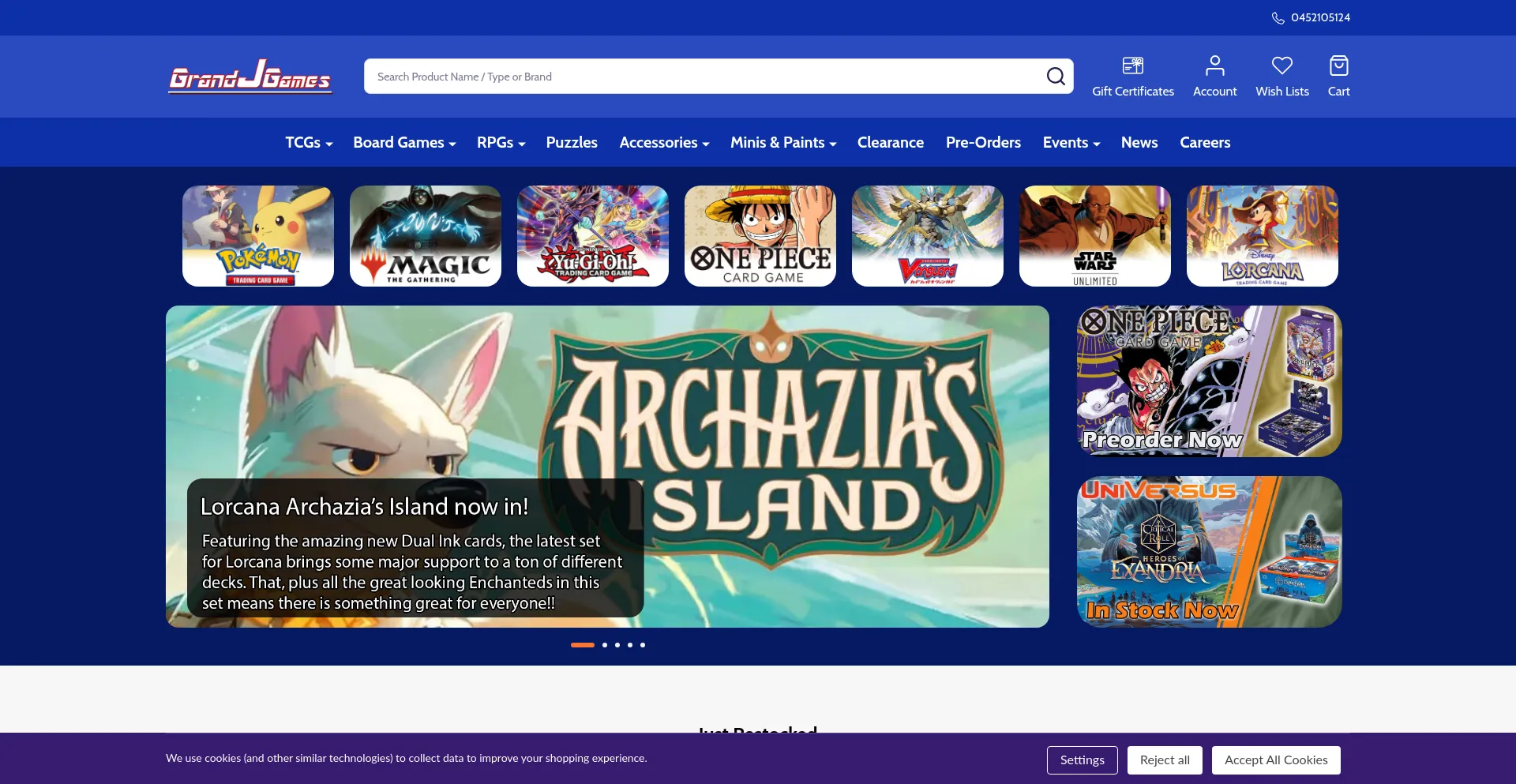Click Accept All Cookies
The image size is (1516, 784).
tap(1276, 760)
